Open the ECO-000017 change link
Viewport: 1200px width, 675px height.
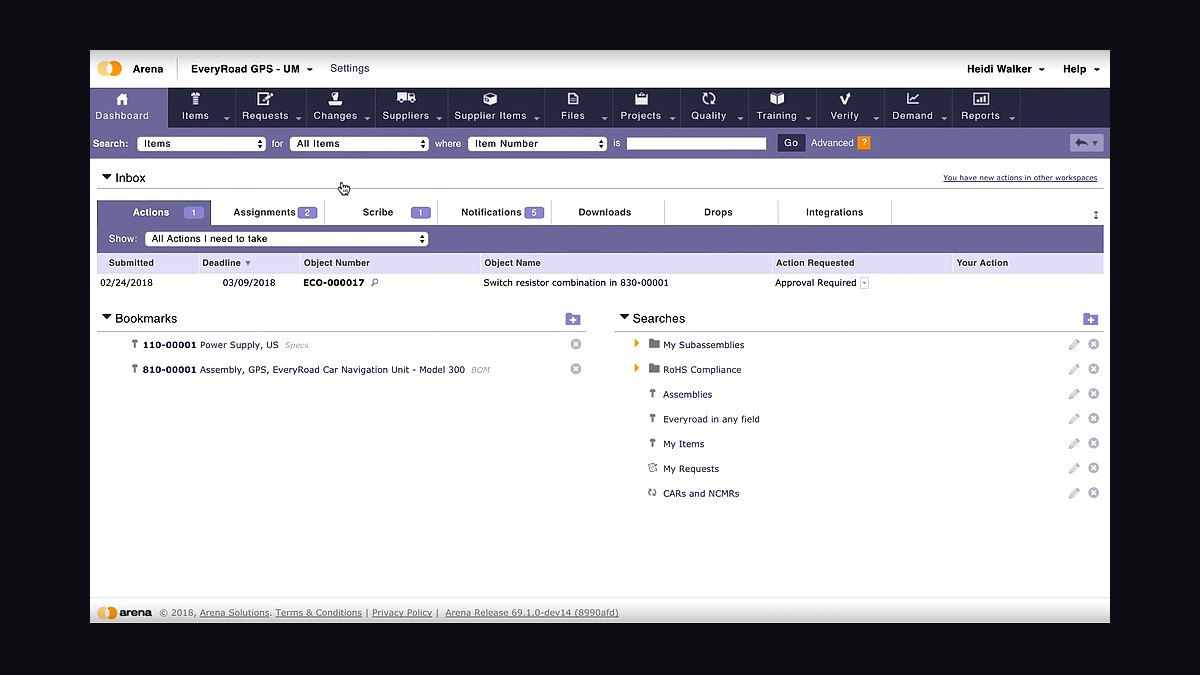[x=334, y=283]
